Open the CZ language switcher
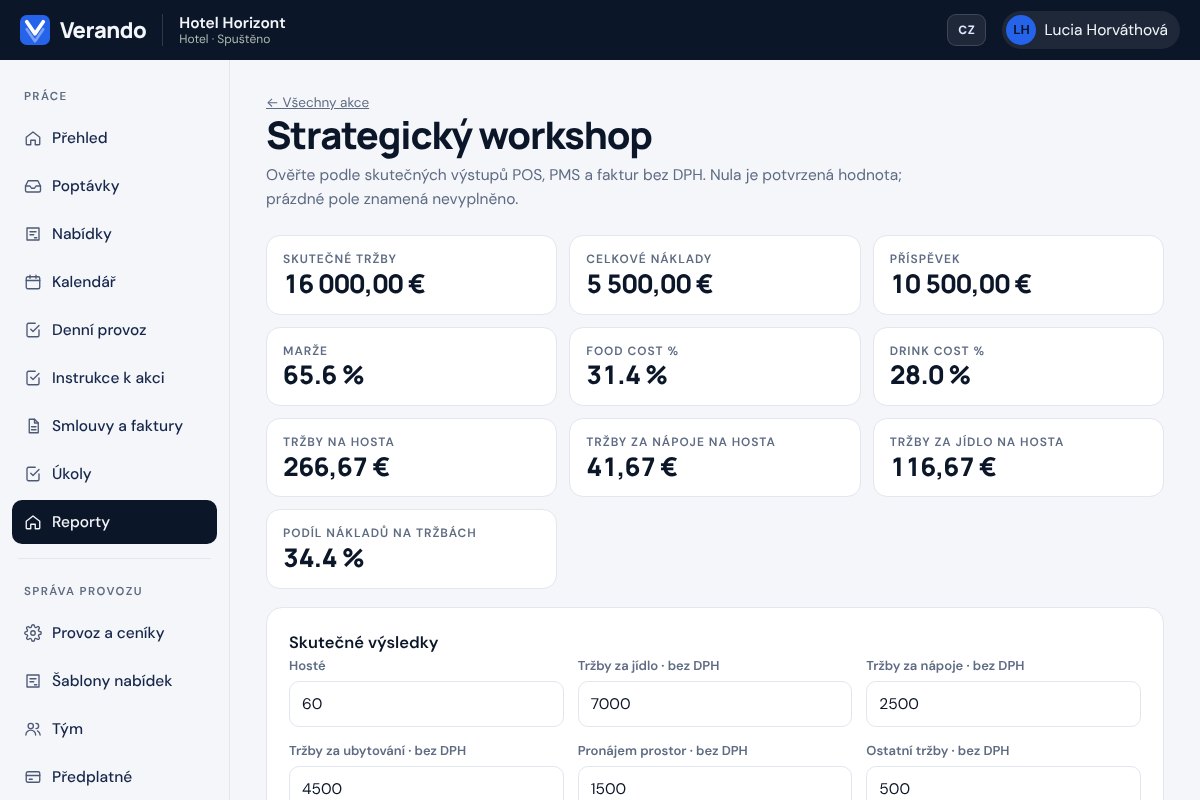 [x=966, y=30]
